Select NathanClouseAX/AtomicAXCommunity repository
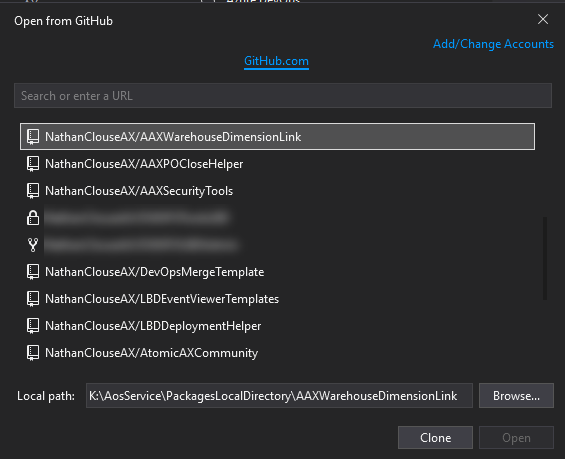565x459 pixels. tap(277, 353)
